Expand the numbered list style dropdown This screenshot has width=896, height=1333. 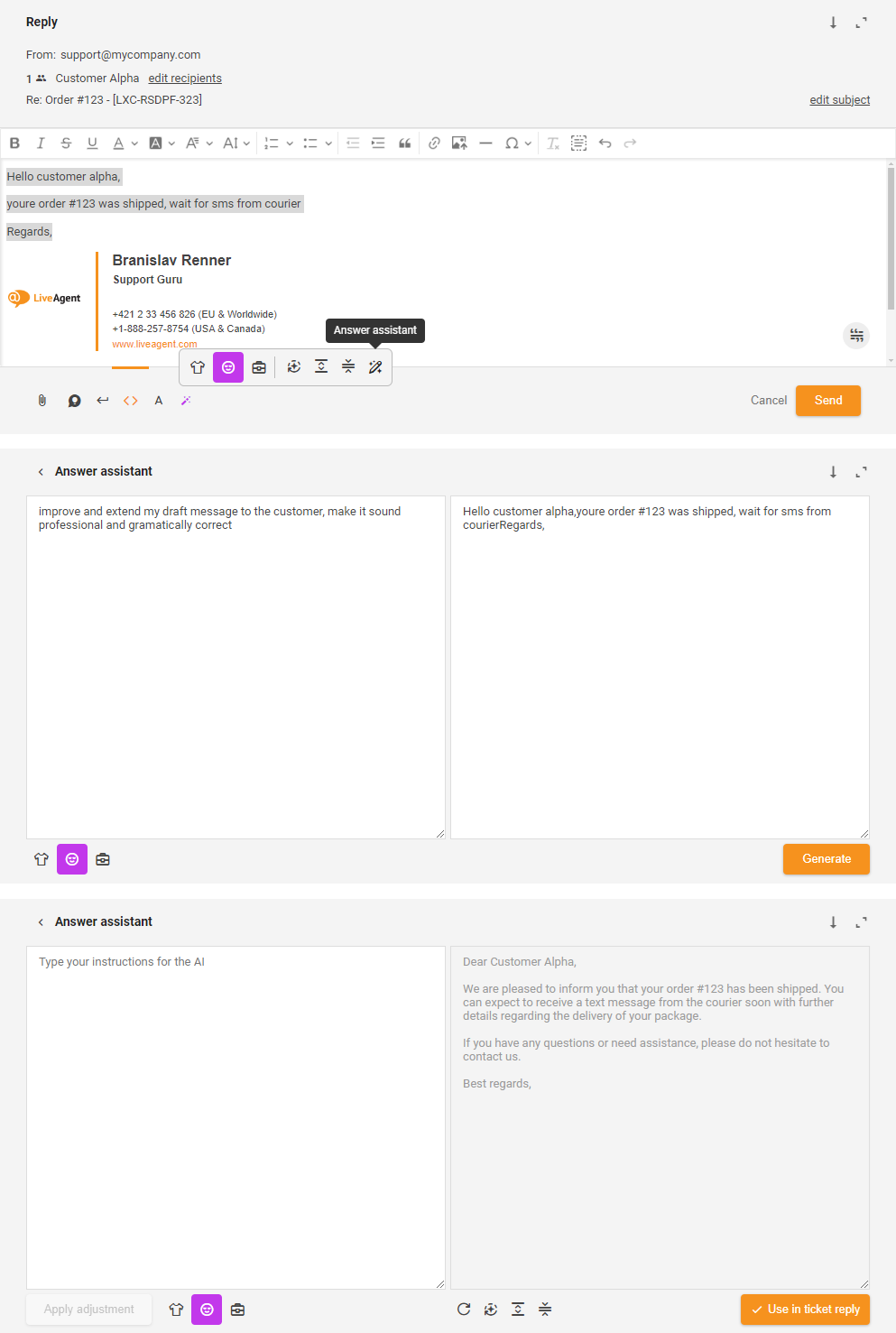pyautogui.click(x=290, y=143)
